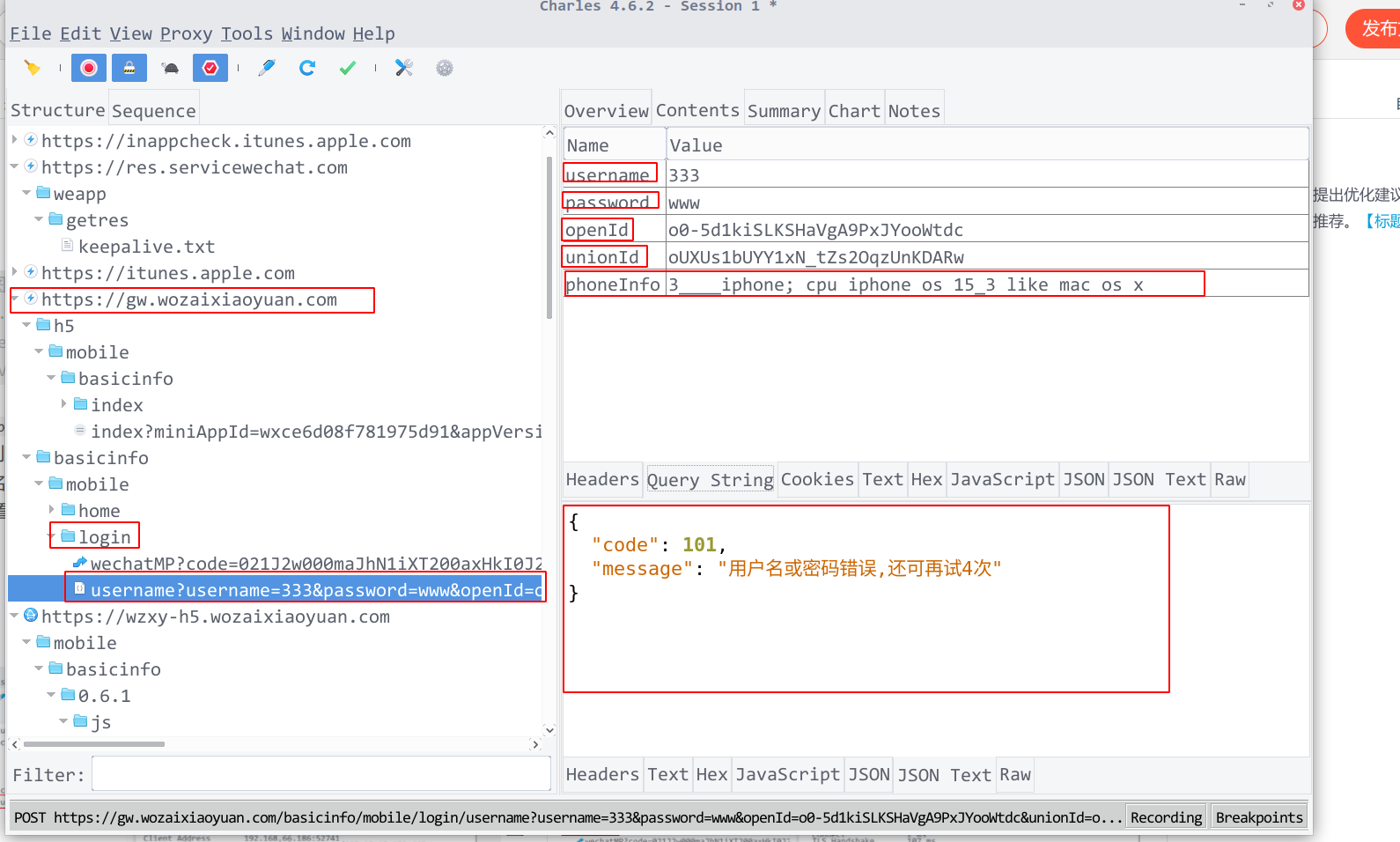Switch to the Summary tab
Image resolution: width=1400 pixels, height=842 pixels.
click(x=784, y=110)
